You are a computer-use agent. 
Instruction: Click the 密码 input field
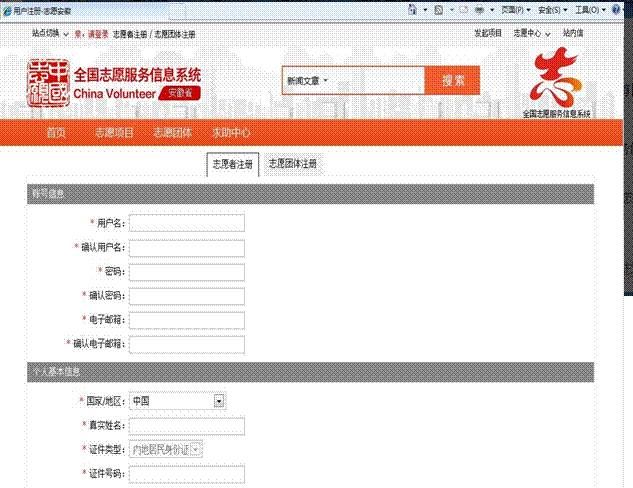(x=187, y=272)
